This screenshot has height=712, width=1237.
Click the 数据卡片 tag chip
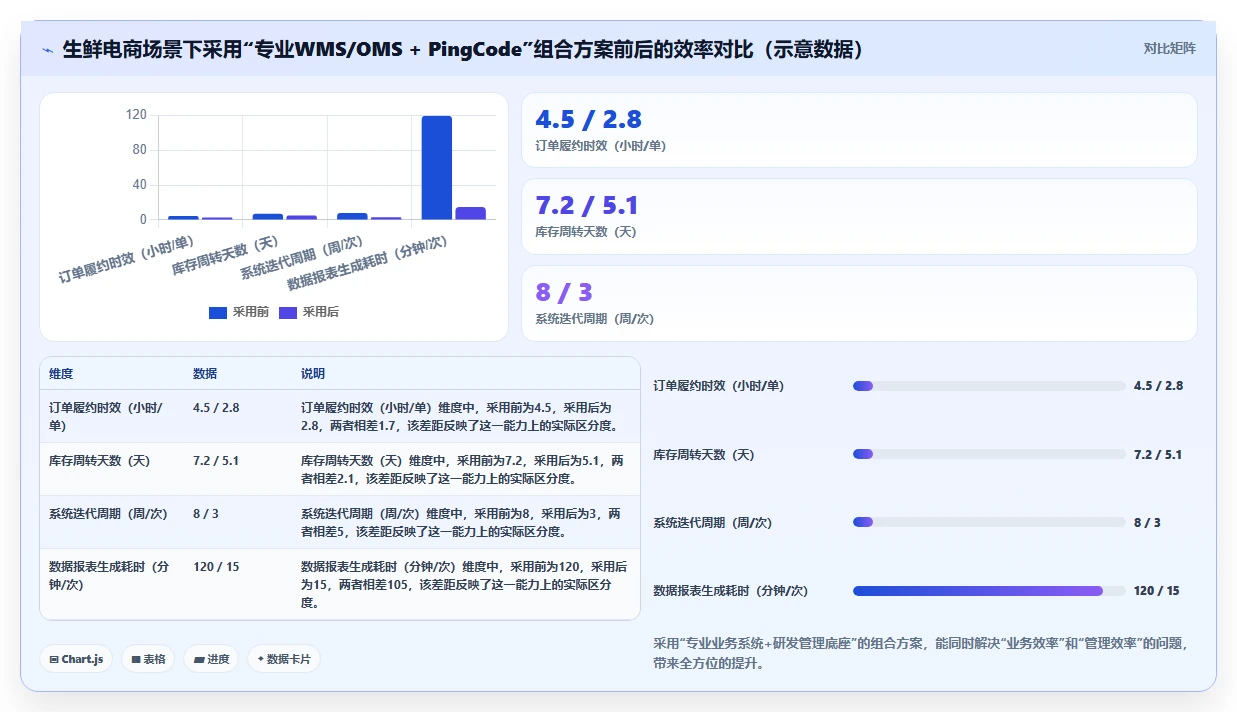284,659
